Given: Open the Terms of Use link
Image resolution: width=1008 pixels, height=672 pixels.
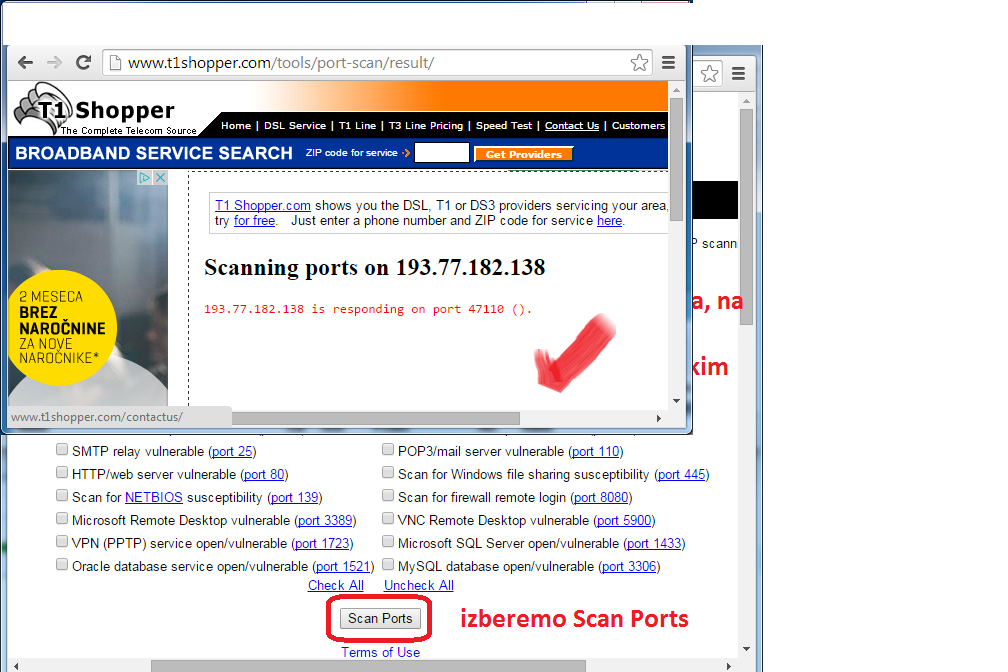Looking at the screenshot, I should tap(381, 652).
